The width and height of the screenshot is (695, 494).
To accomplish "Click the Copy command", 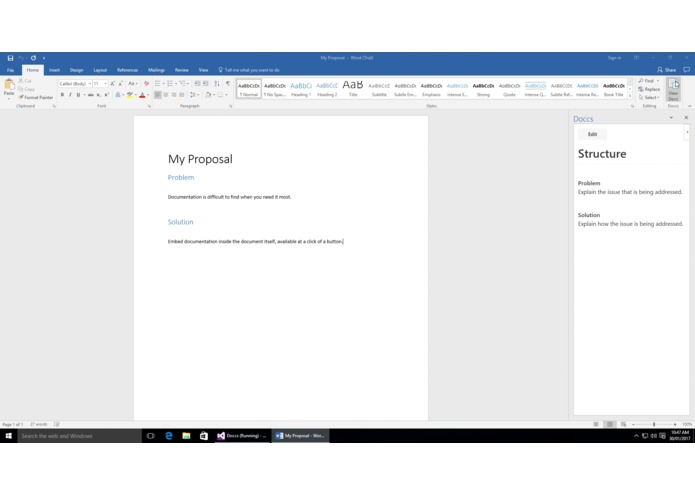I will point(27,89).
